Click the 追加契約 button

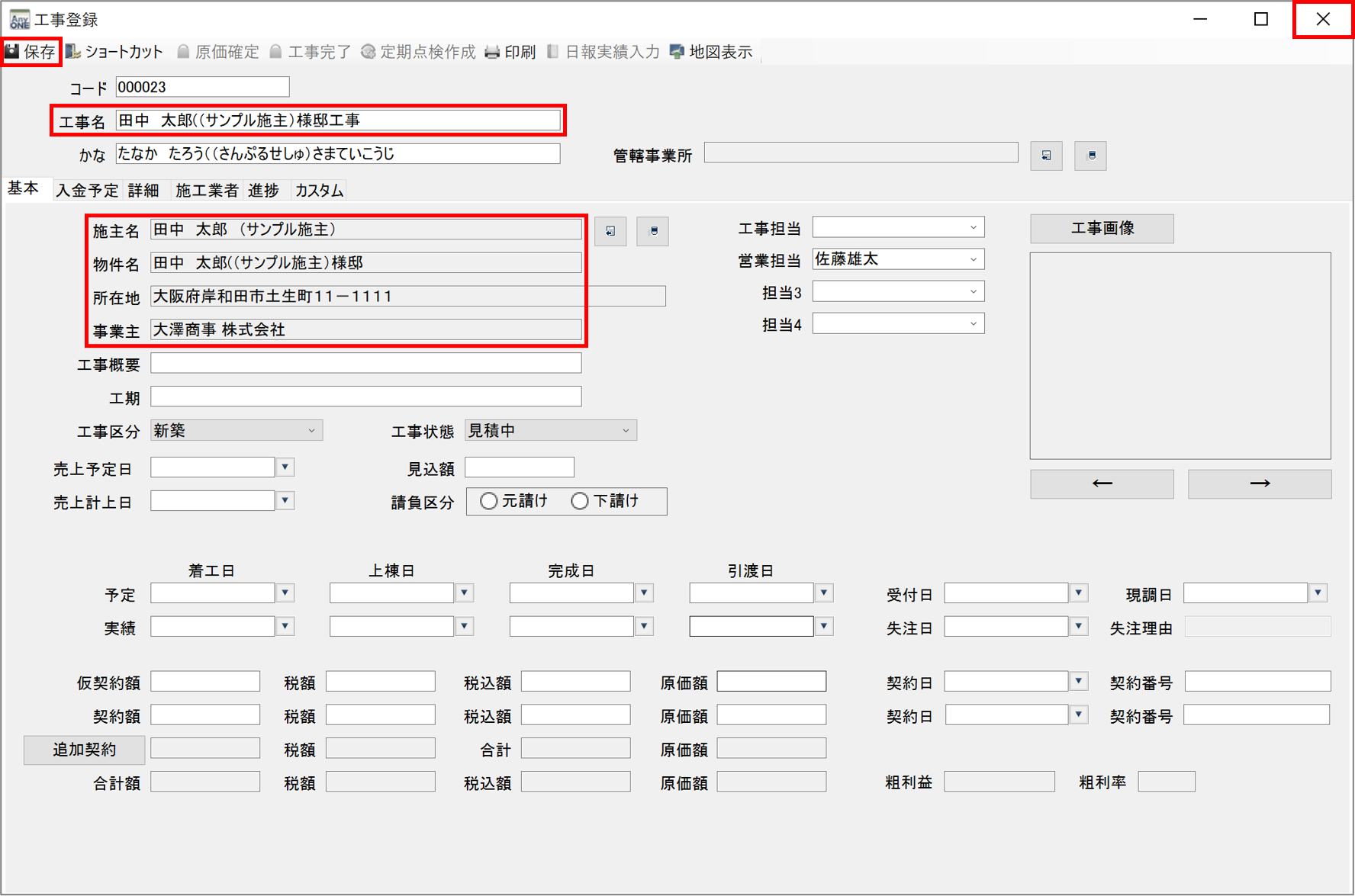click(x=84, y=750)
